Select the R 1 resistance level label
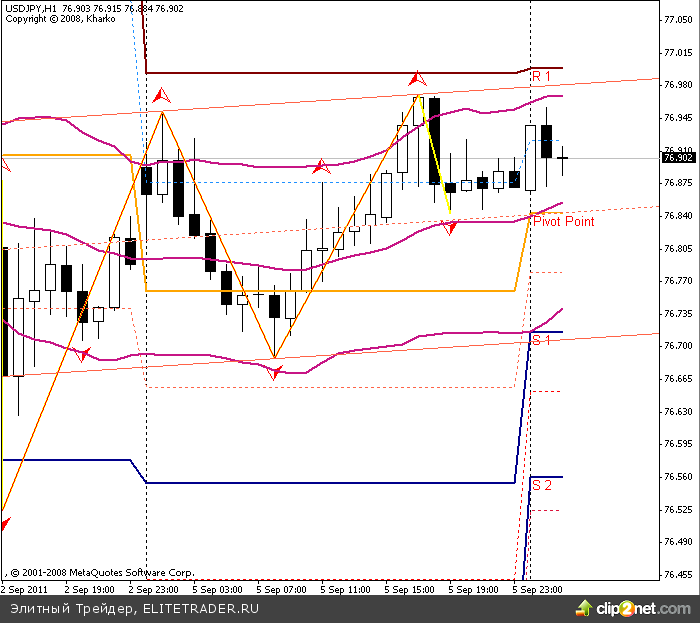 click(x=541, y=76)
